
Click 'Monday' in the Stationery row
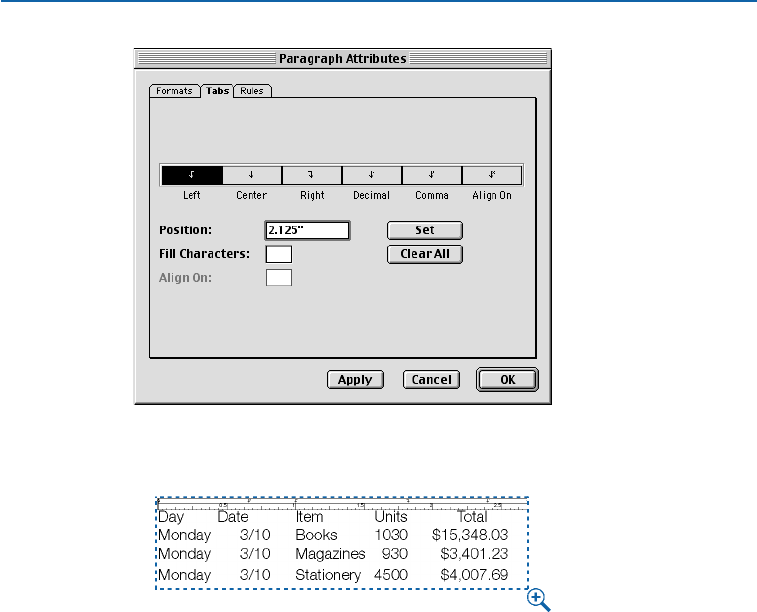[x=184, y=575]
